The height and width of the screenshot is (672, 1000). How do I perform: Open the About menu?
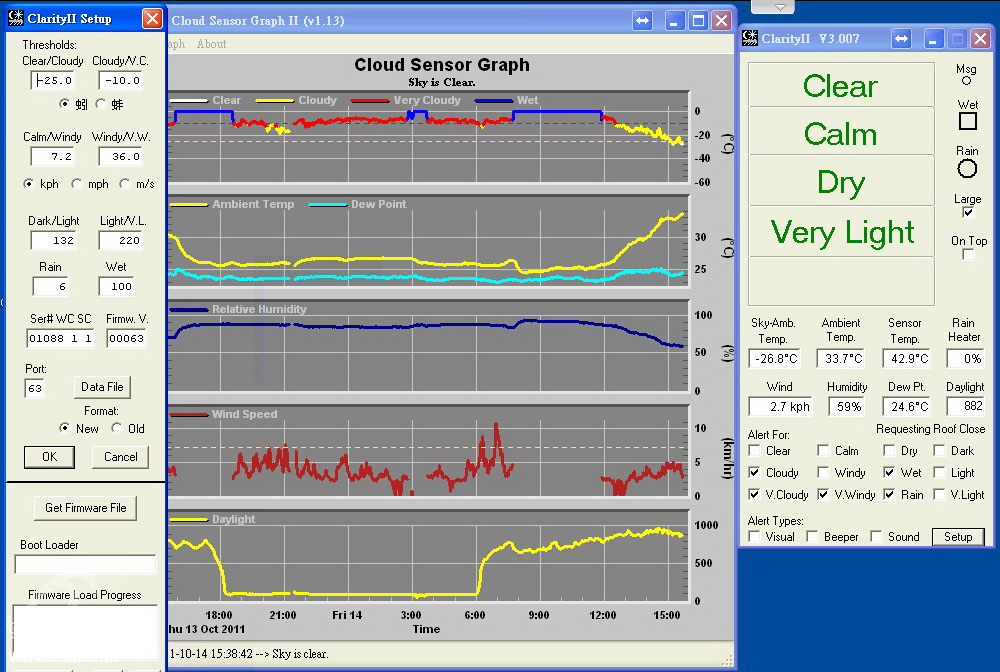pos(211,44)
